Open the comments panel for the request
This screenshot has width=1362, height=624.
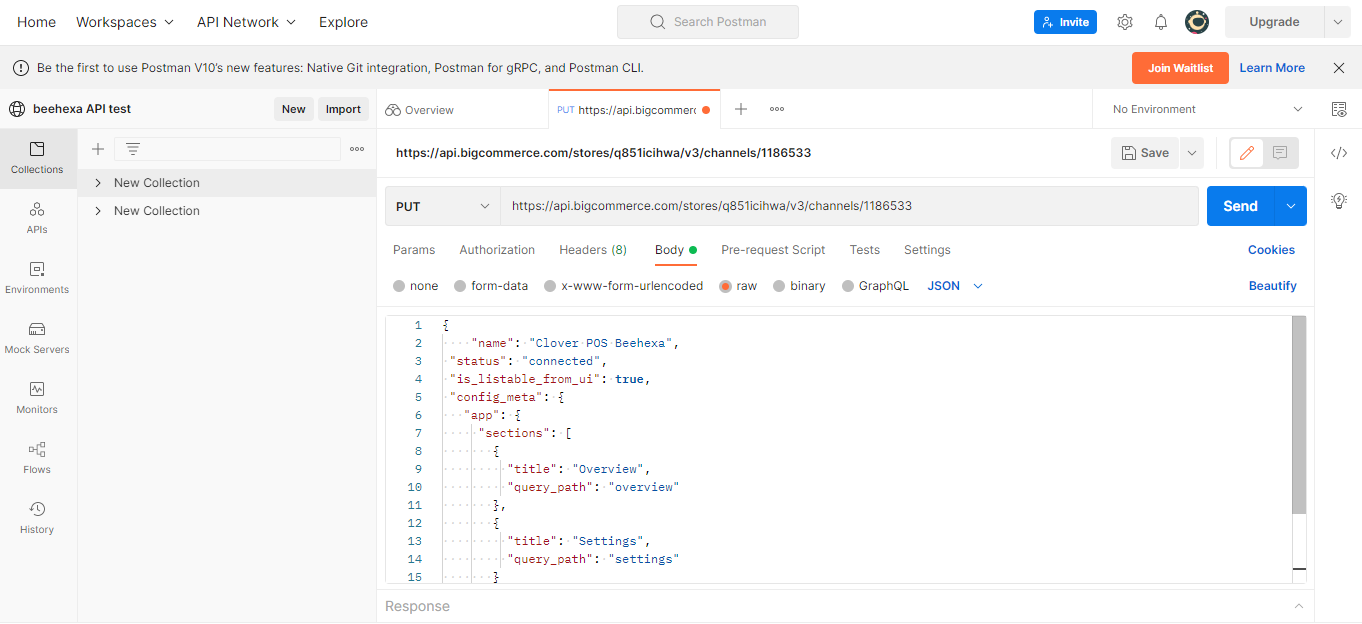coord(1280,152)
